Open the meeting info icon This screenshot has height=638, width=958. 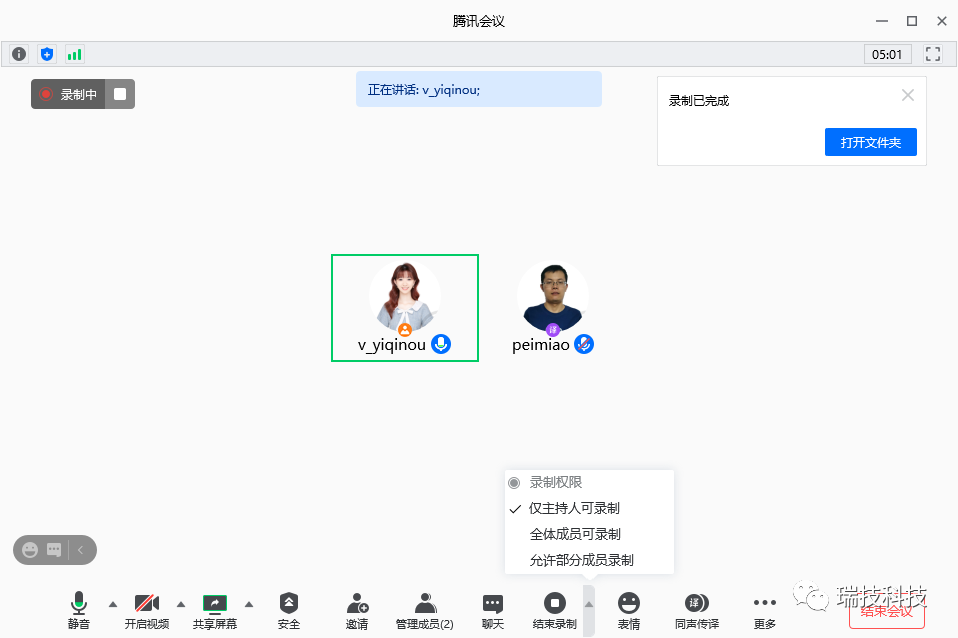19,54
